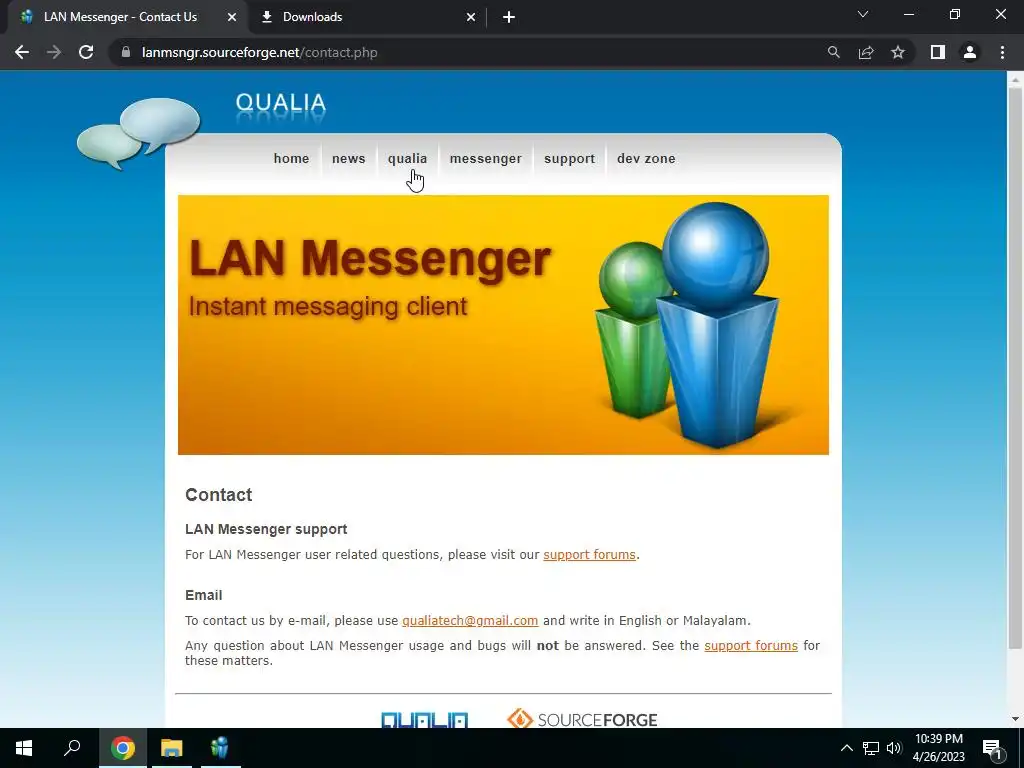Click the LAN Messenger banner image
Image resolution: width=1024 pixels, height=768 pixels.
(504, 325)
